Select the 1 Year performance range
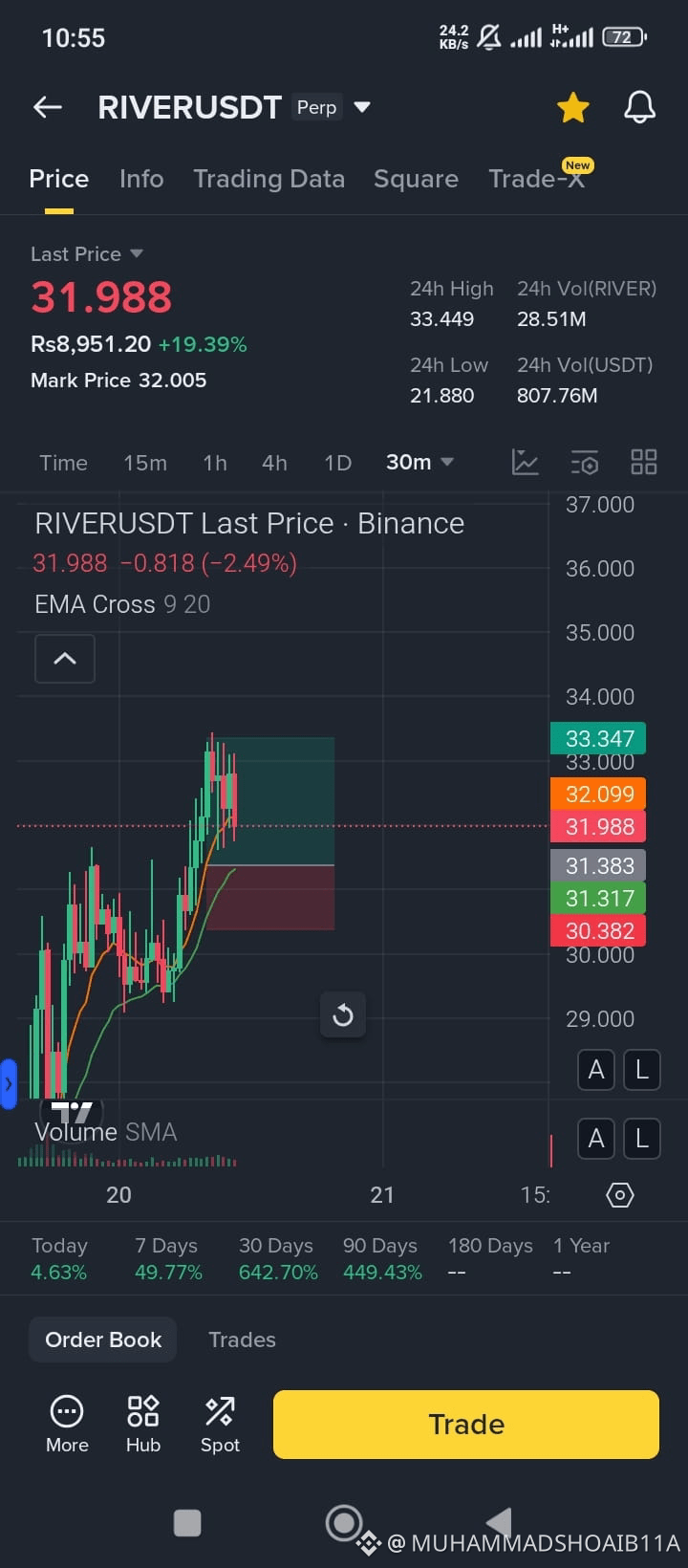 click(x=581, y=1258)
